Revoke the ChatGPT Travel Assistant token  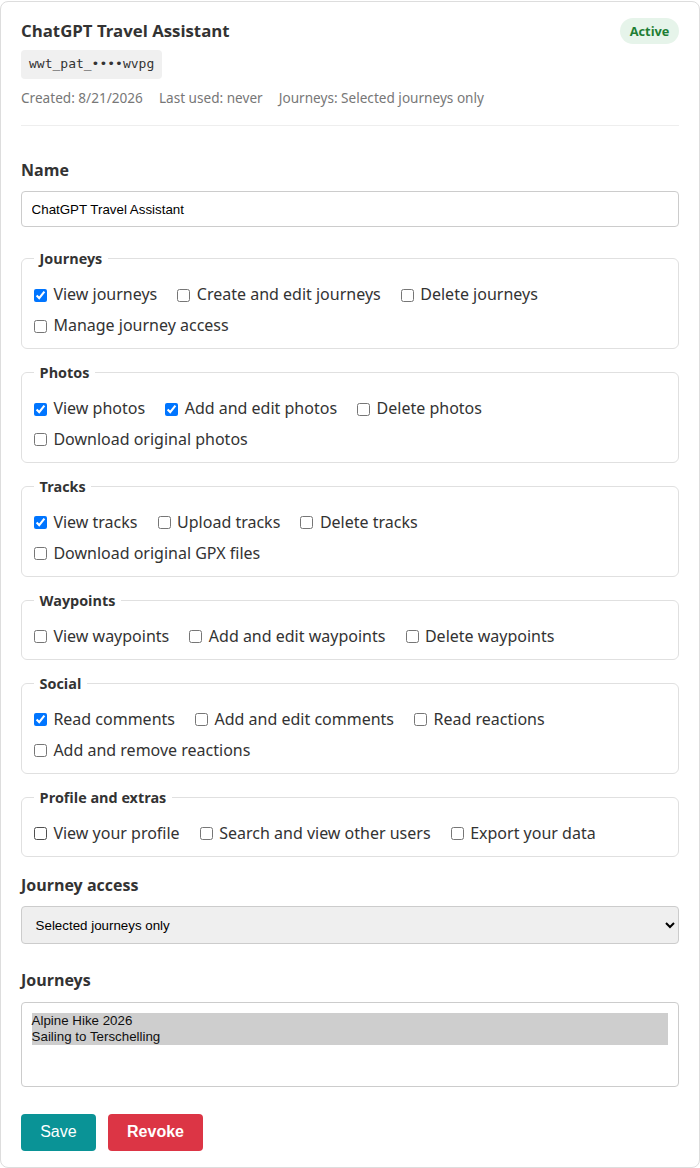[156, 1132]
